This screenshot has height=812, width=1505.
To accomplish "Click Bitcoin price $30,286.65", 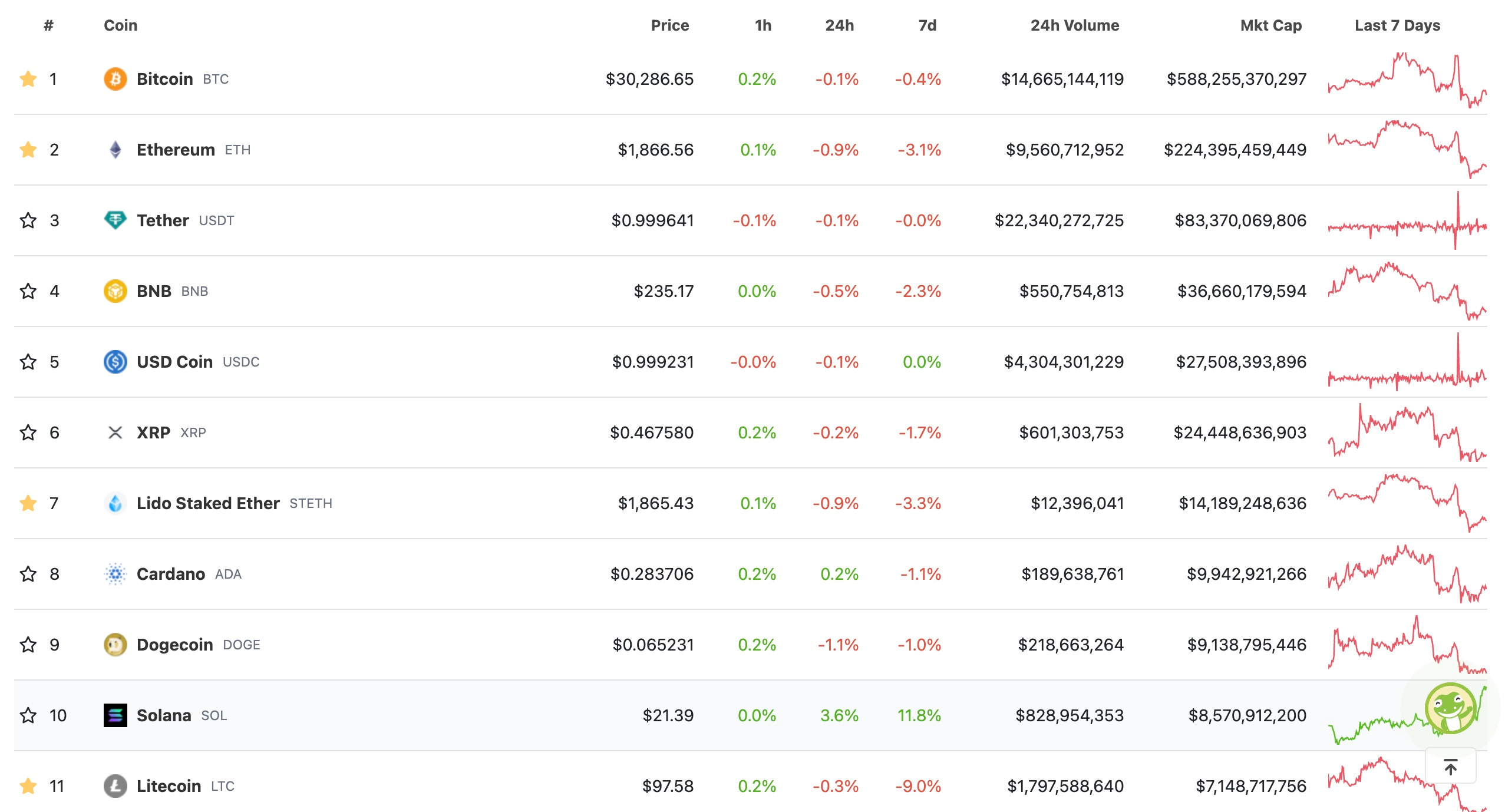I will click(649, 79).
